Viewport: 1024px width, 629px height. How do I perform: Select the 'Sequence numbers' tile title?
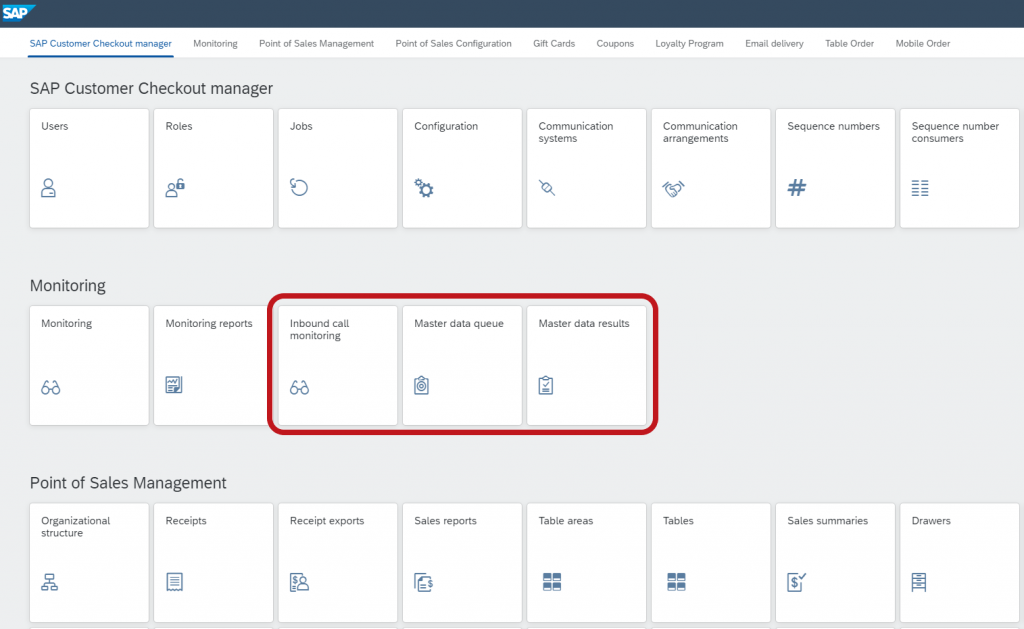point(833,126)
